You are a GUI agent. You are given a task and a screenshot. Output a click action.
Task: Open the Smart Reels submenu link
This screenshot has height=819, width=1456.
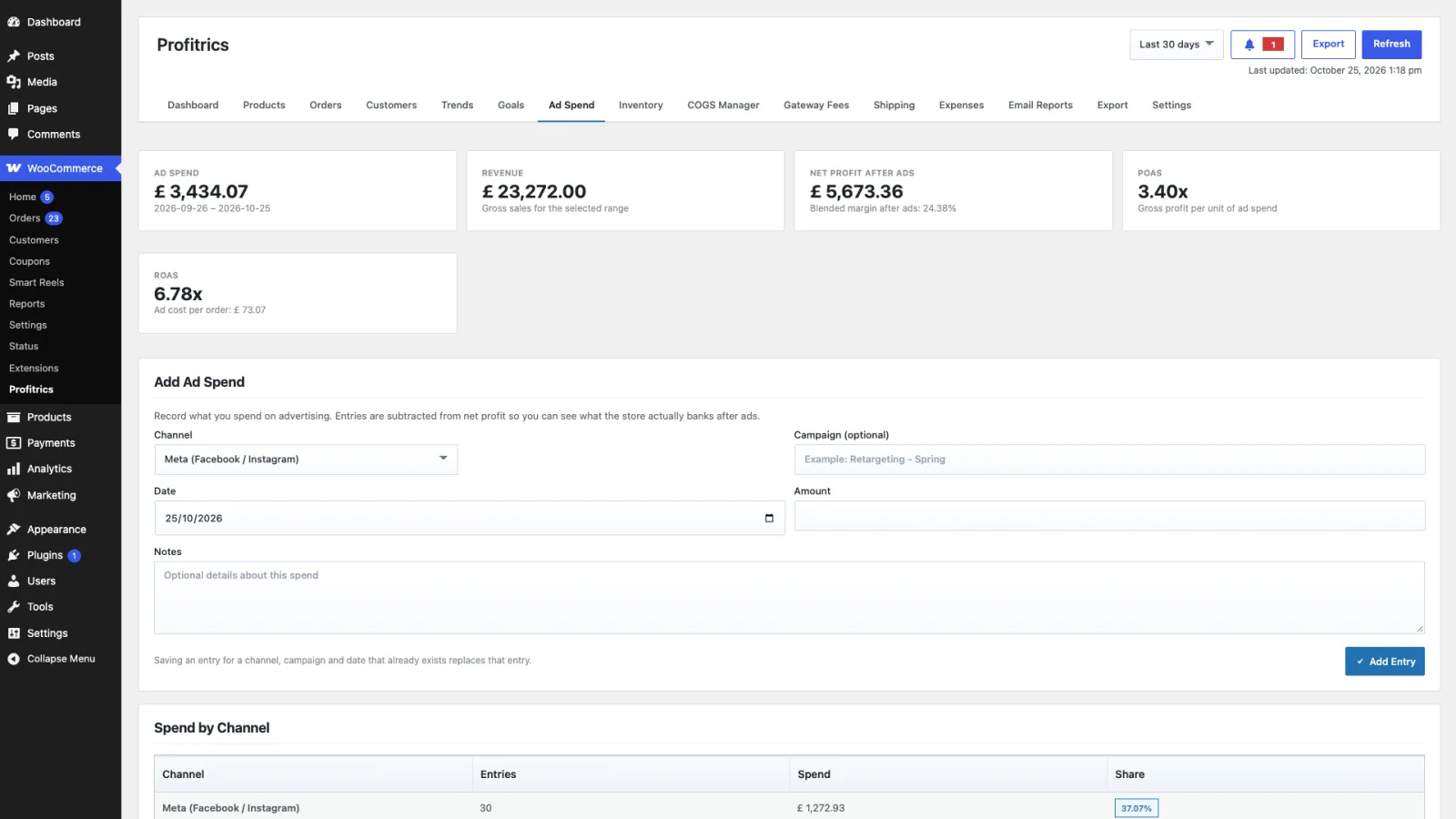click(x=36, y=283)
